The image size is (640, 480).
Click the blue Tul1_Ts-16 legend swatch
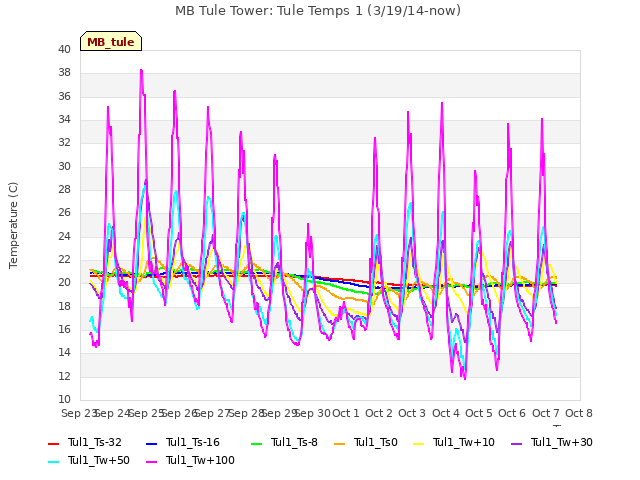151,443
